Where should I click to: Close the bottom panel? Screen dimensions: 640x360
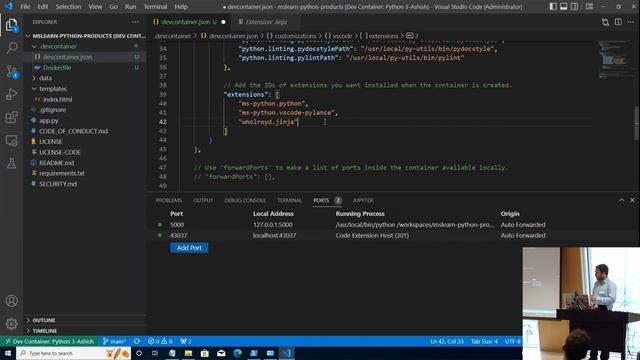pyautogui.click(x=632, y=200)
